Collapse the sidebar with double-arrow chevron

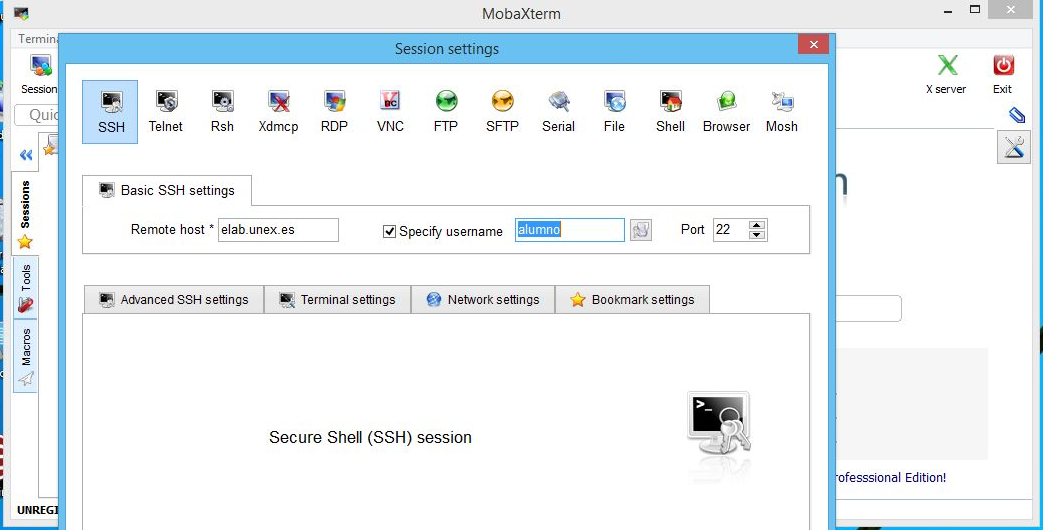[x=26, y=155]
